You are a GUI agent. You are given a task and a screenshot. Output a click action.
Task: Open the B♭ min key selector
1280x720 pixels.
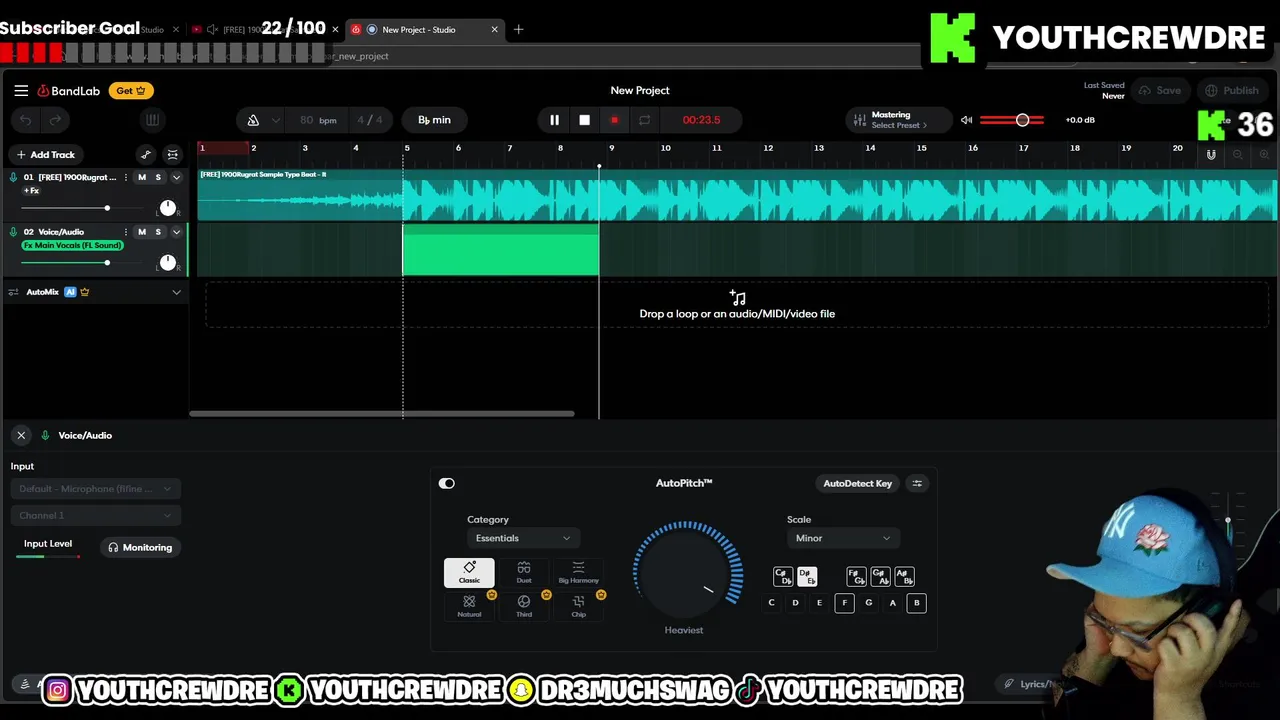point(434,120)
